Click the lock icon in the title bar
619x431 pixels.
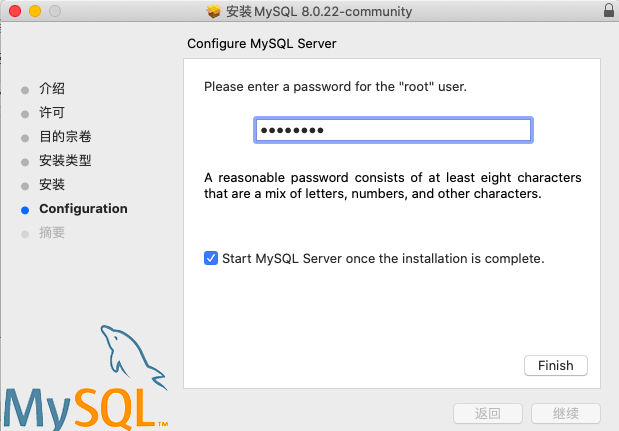tap(609, 11)
